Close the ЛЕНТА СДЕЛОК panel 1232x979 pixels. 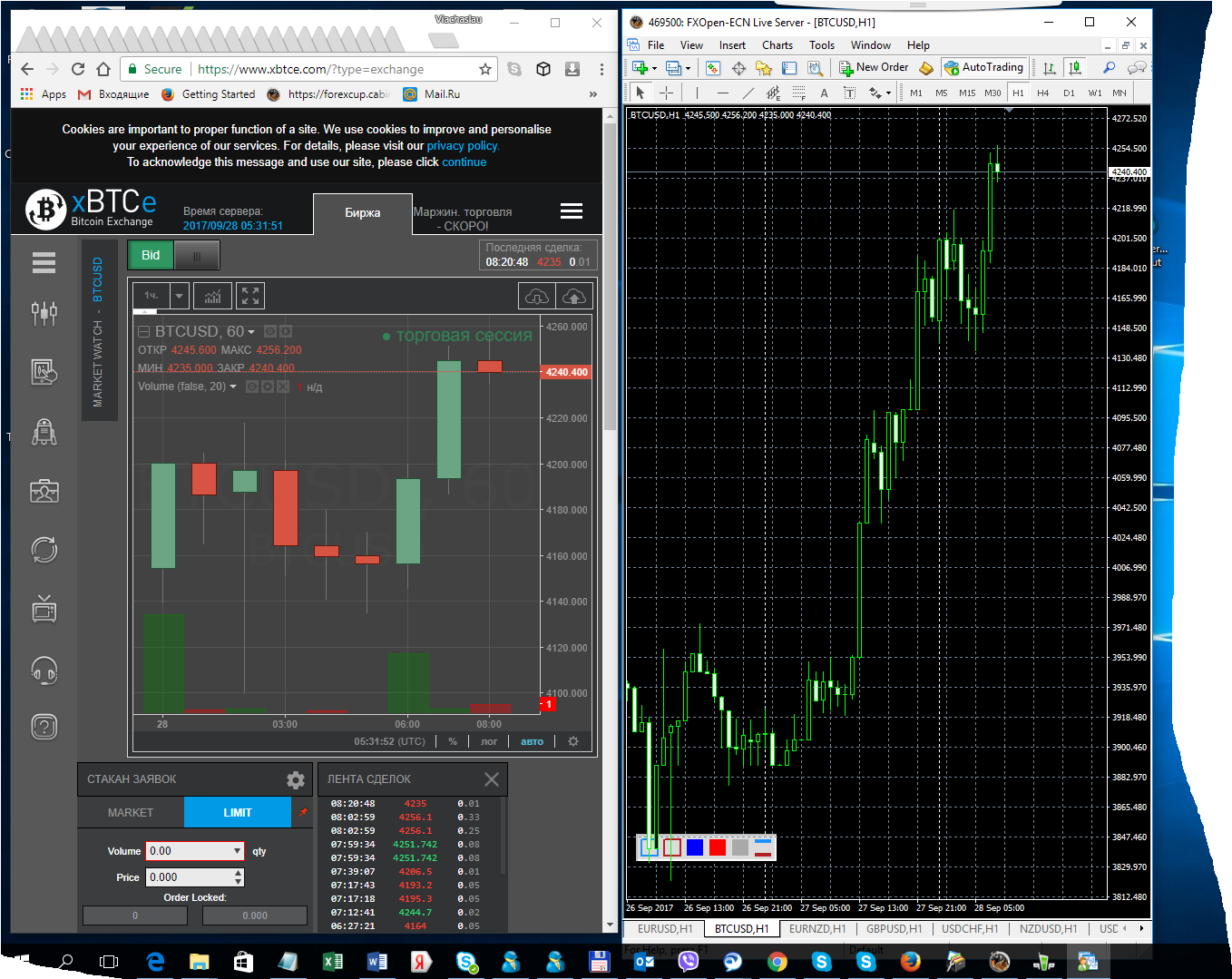tap(492, 779)
